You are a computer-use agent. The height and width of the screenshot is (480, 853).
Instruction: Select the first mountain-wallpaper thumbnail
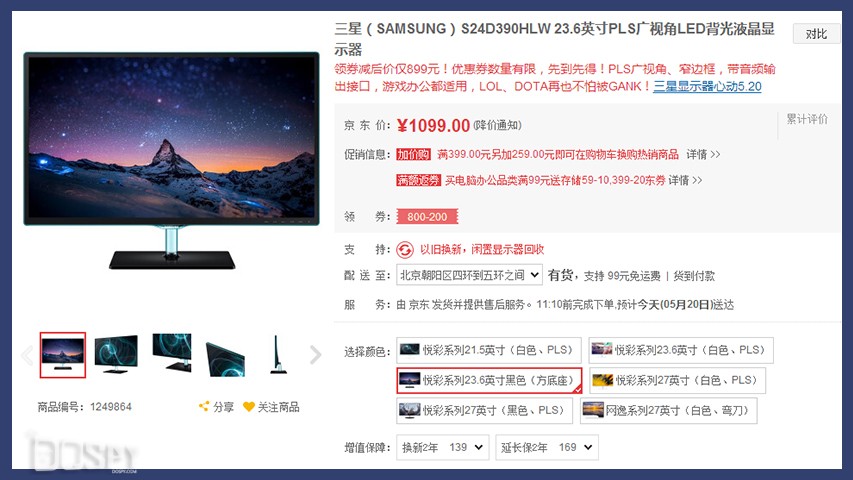(63, 355)
